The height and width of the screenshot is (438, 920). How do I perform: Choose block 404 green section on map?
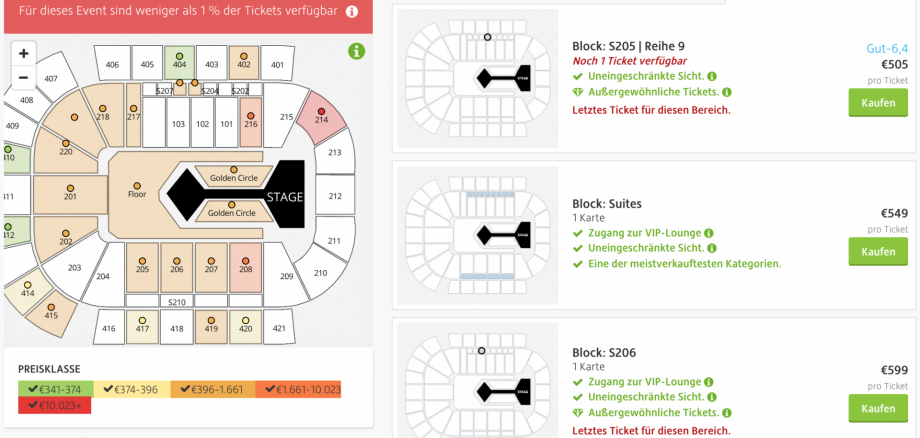(179, 60)
